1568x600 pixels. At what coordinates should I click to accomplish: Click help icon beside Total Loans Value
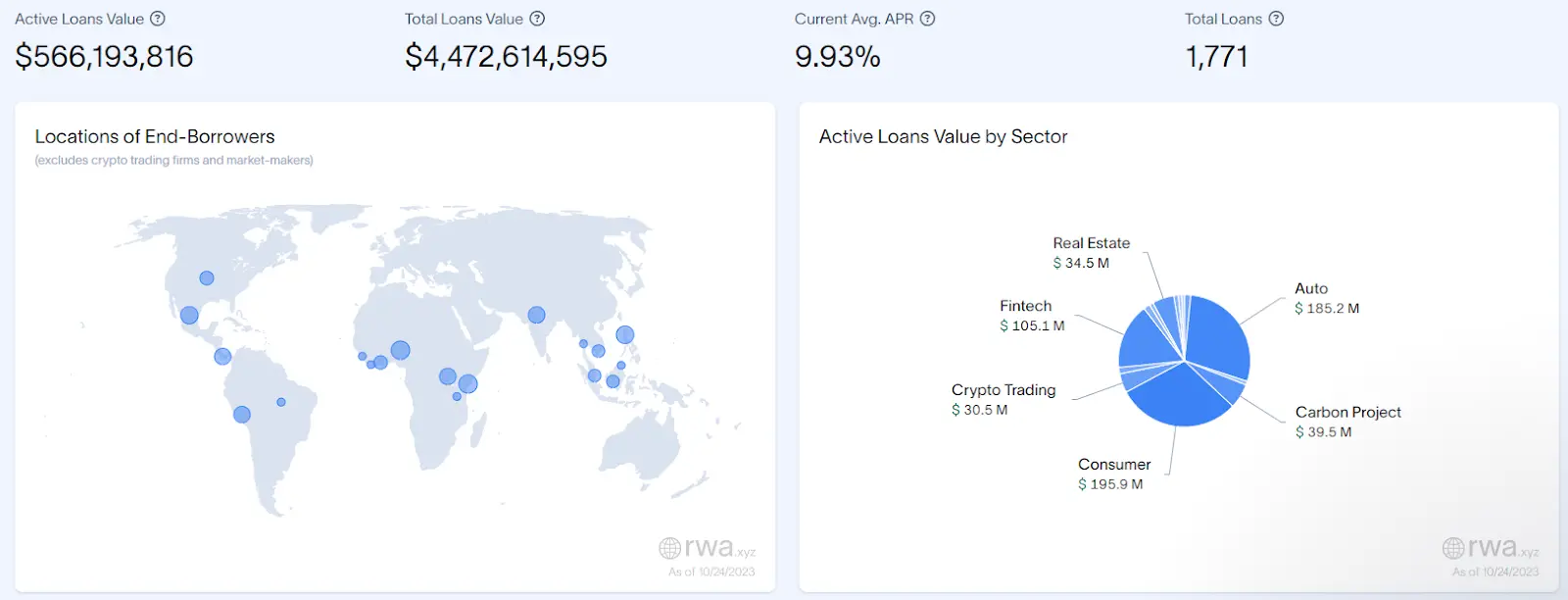click(x=537, y=19)
